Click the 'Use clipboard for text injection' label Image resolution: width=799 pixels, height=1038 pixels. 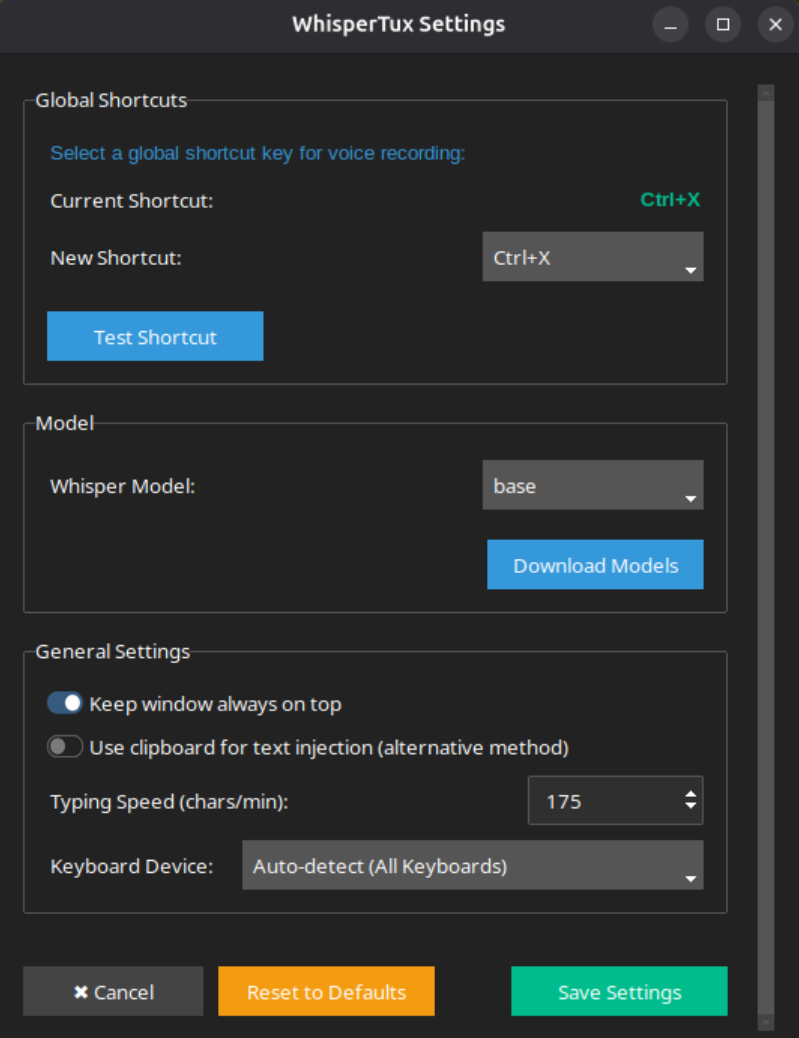coord(329,747)
